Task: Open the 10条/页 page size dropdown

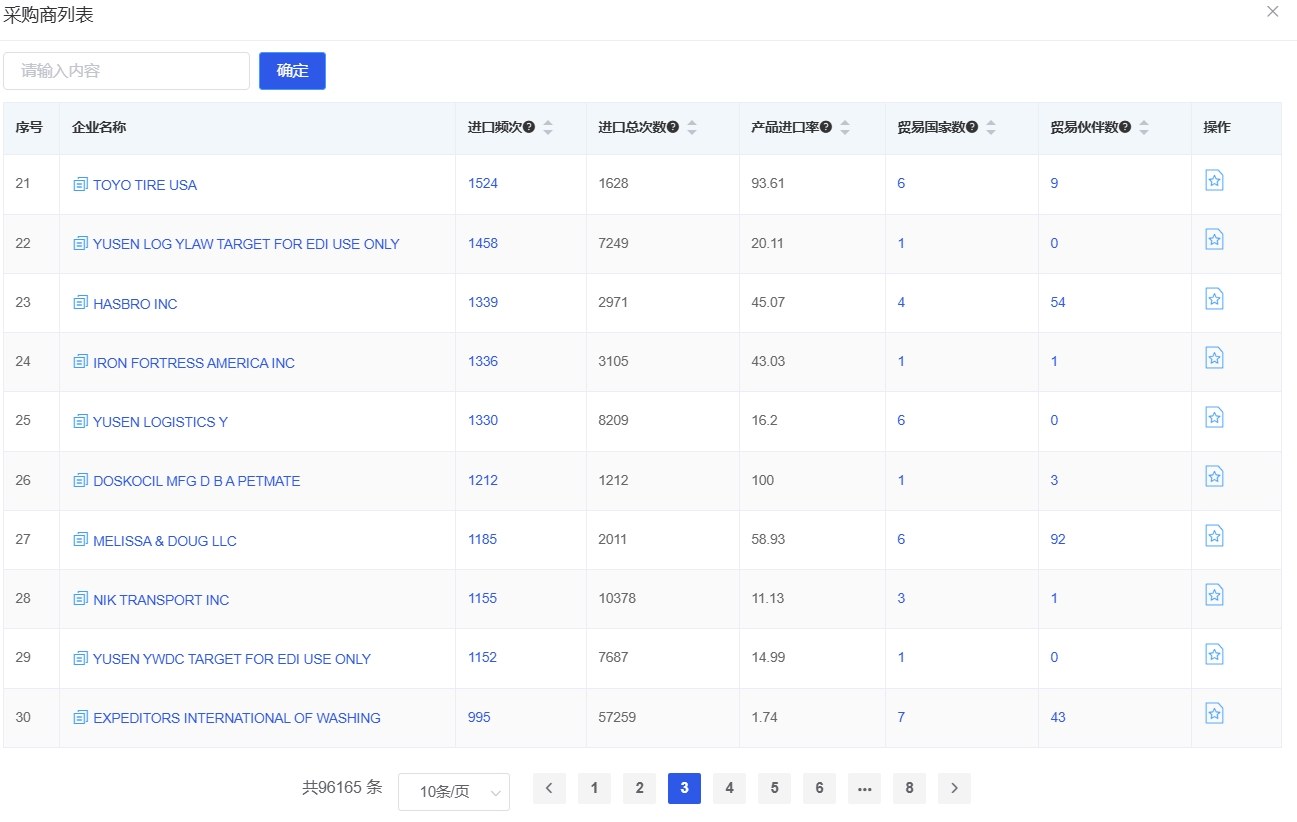Action: pos(454,792)
